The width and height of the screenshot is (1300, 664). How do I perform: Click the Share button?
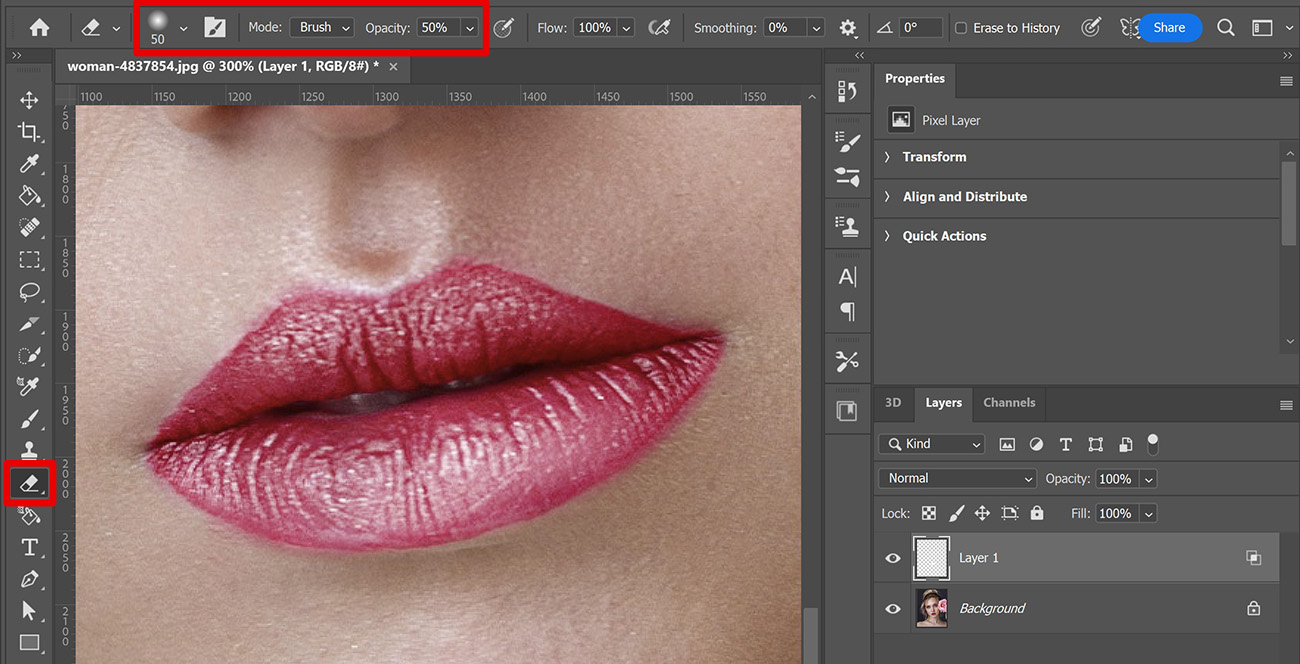tap(1168, 27)
